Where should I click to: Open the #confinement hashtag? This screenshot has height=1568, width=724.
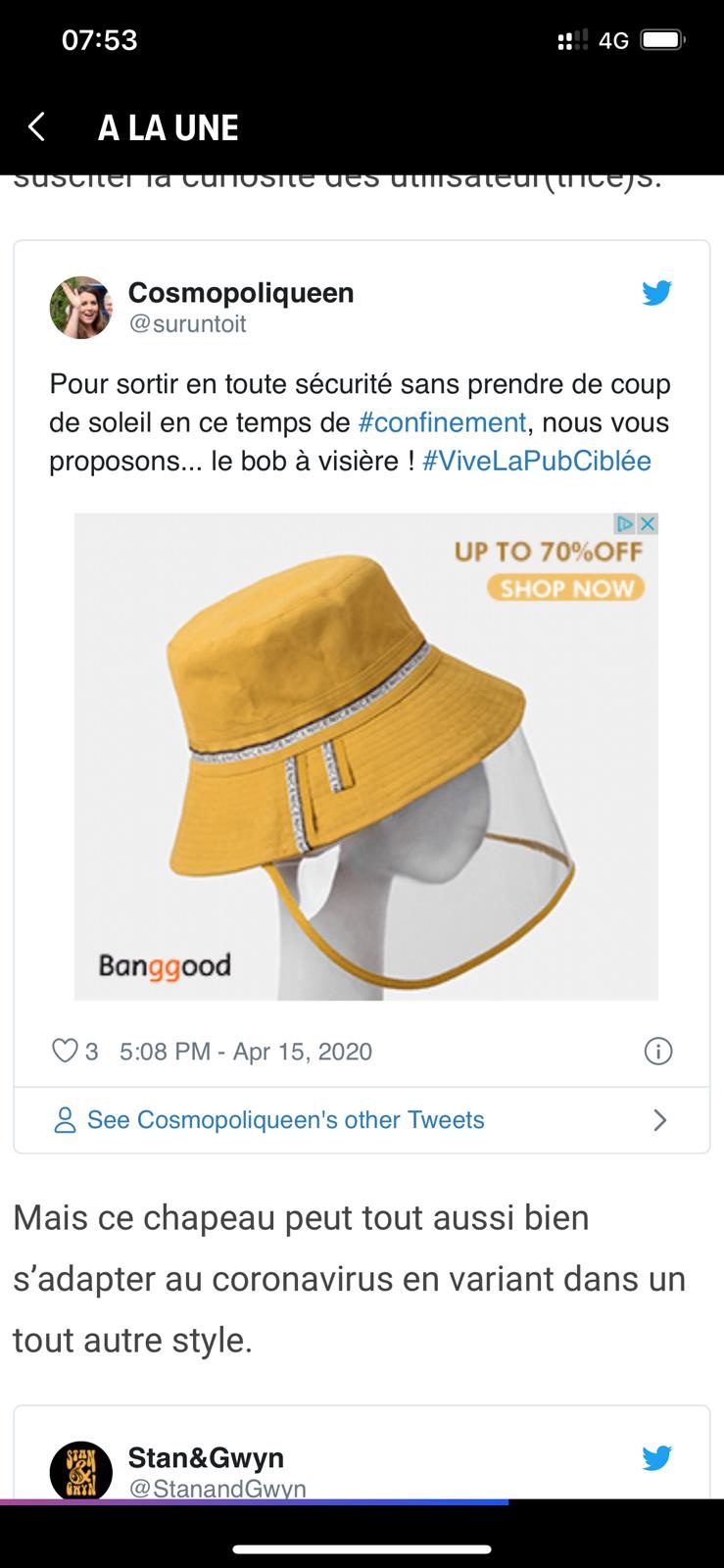(x=443, y=422)
